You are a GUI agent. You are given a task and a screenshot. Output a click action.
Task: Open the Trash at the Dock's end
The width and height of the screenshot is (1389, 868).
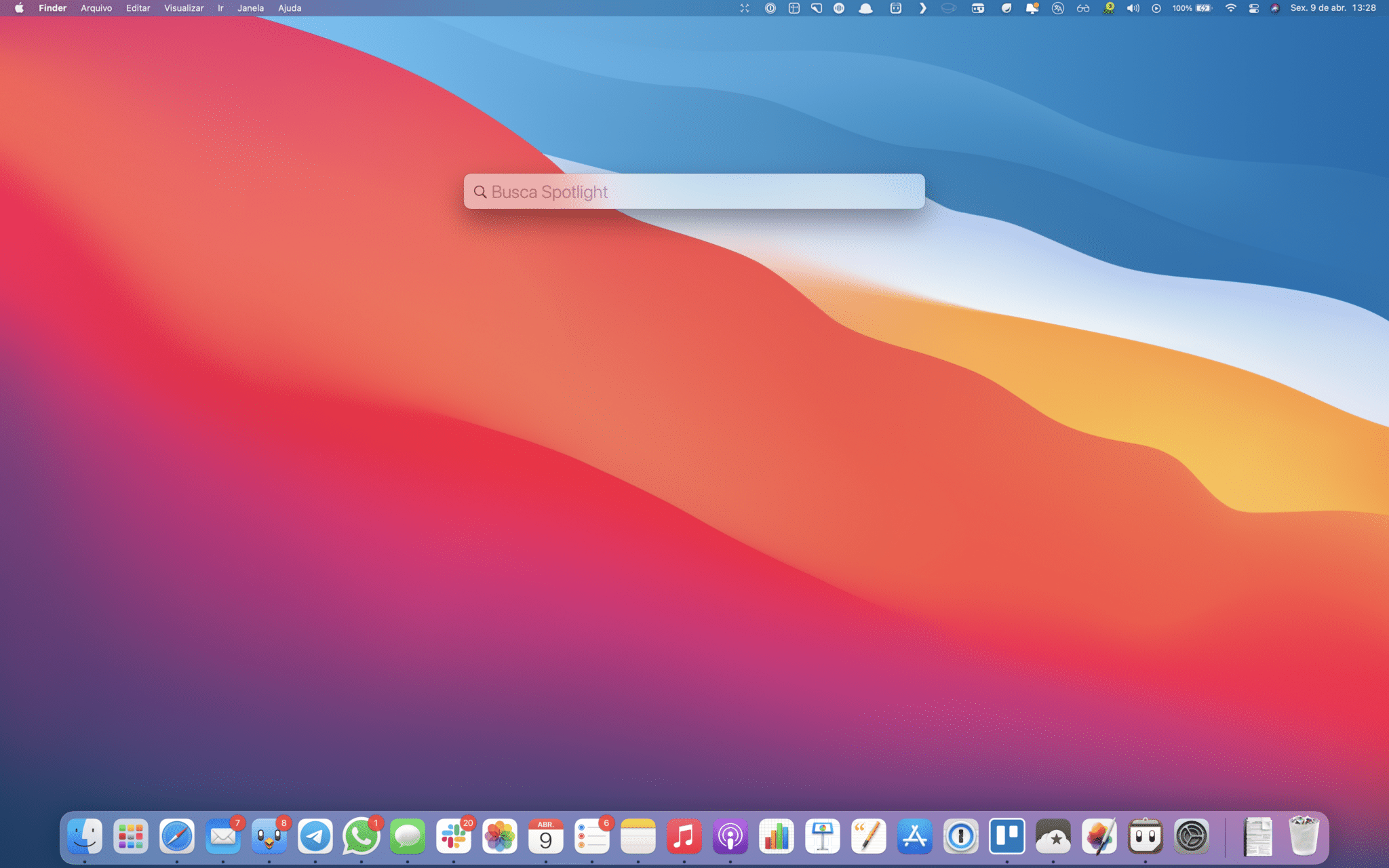click(1304, 836)
